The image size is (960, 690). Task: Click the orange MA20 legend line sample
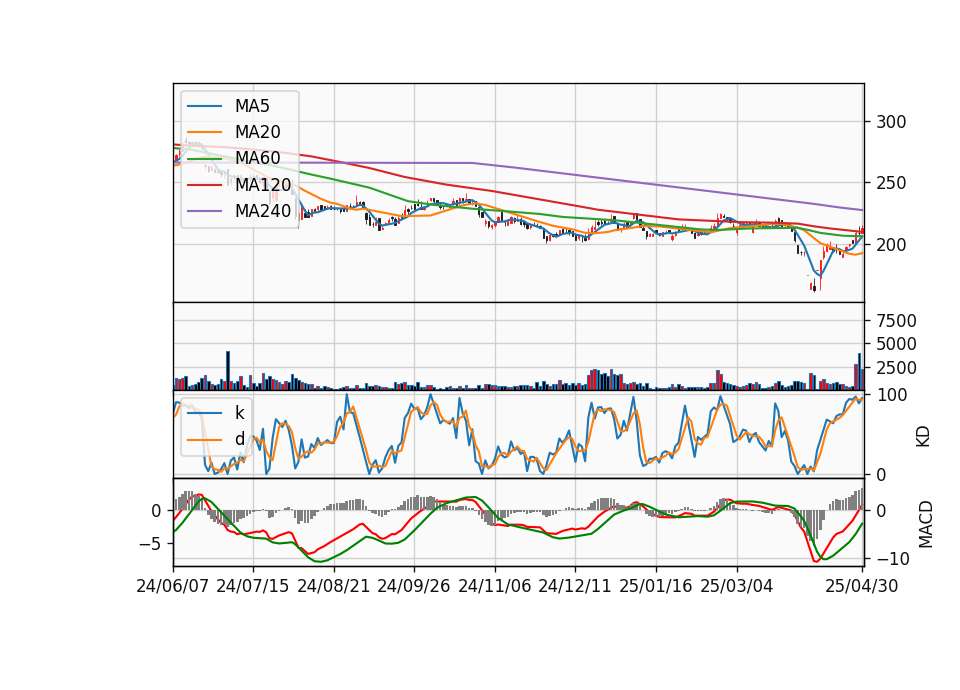point(204,133)
